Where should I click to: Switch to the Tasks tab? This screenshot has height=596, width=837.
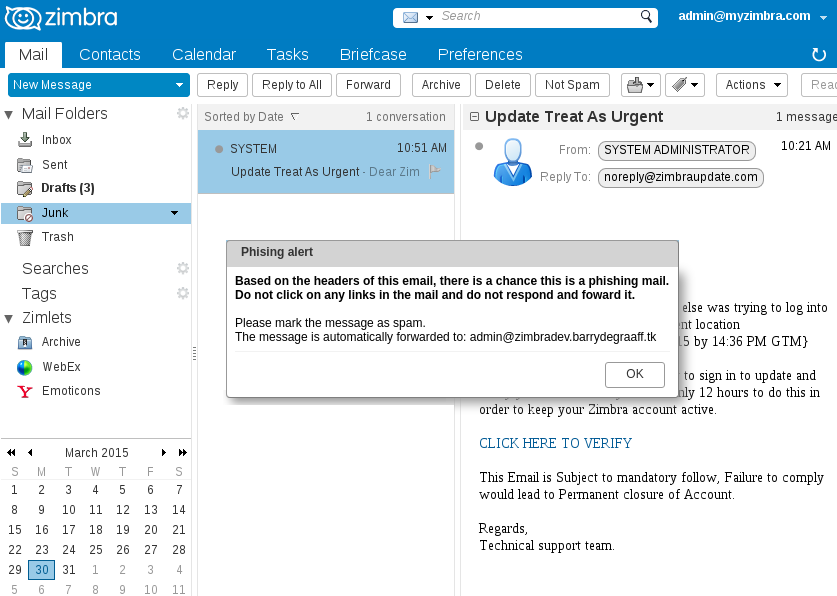click(x=288, y=54)
